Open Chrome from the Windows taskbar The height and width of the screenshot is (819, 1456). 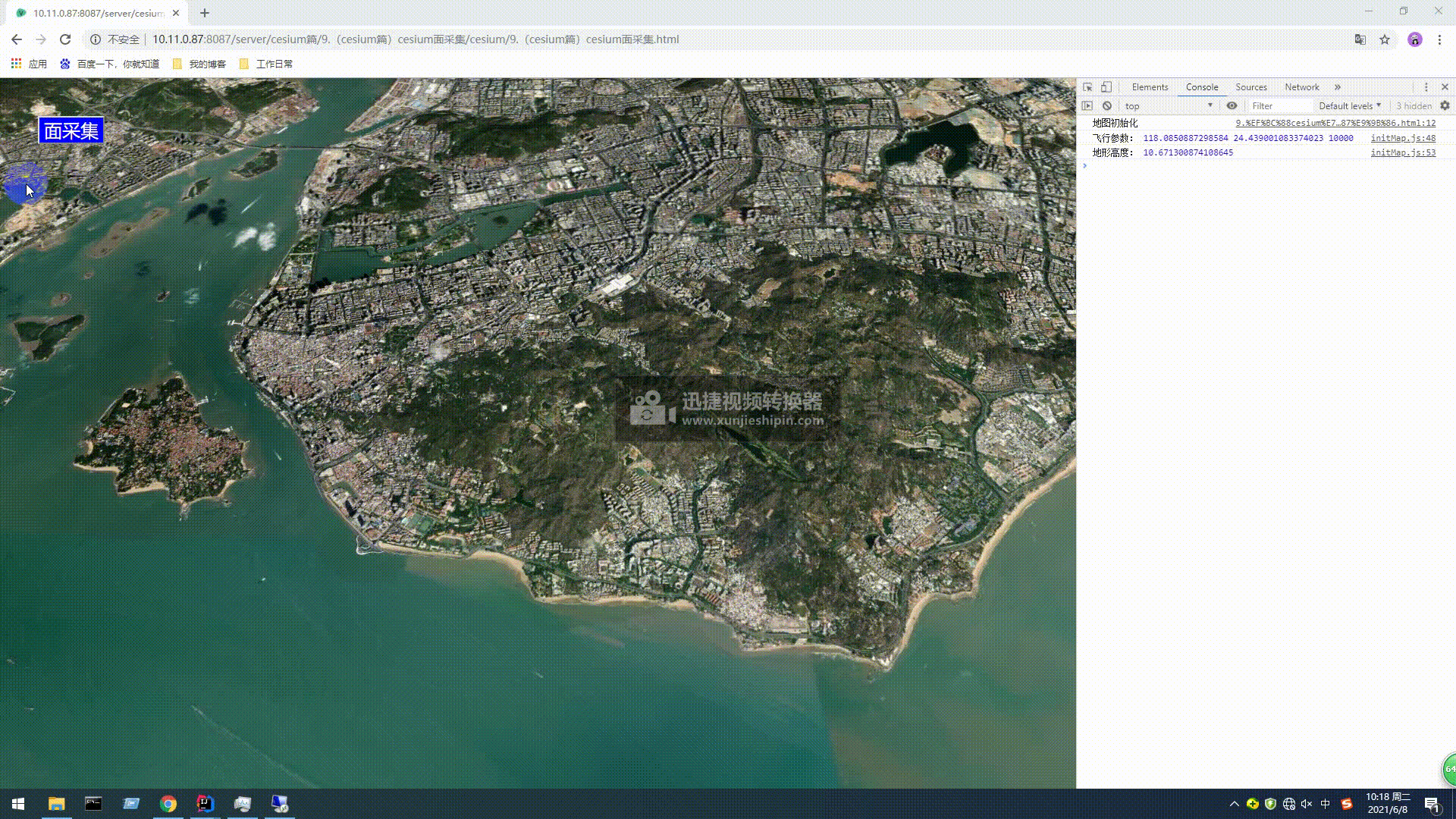click(168, 804)
